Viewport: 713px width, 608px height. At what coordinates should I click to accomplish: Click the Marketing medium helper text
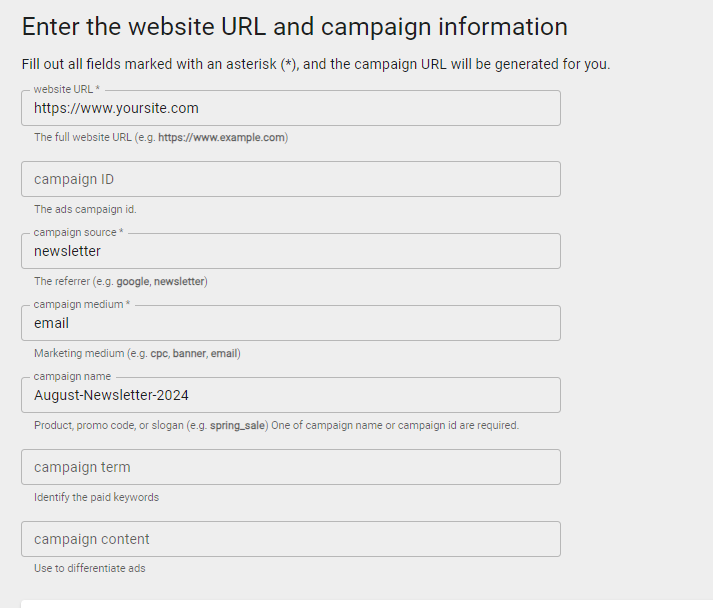point(137,354)
